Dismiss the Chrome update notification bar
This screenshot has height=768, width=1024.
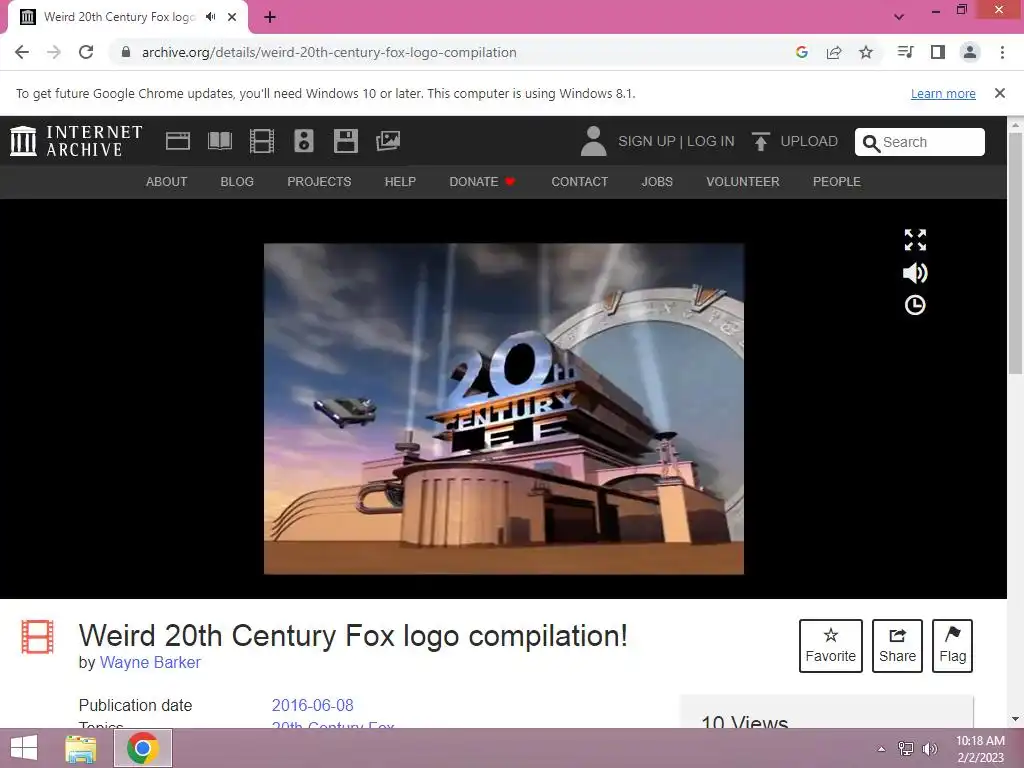coord(1000,93)
